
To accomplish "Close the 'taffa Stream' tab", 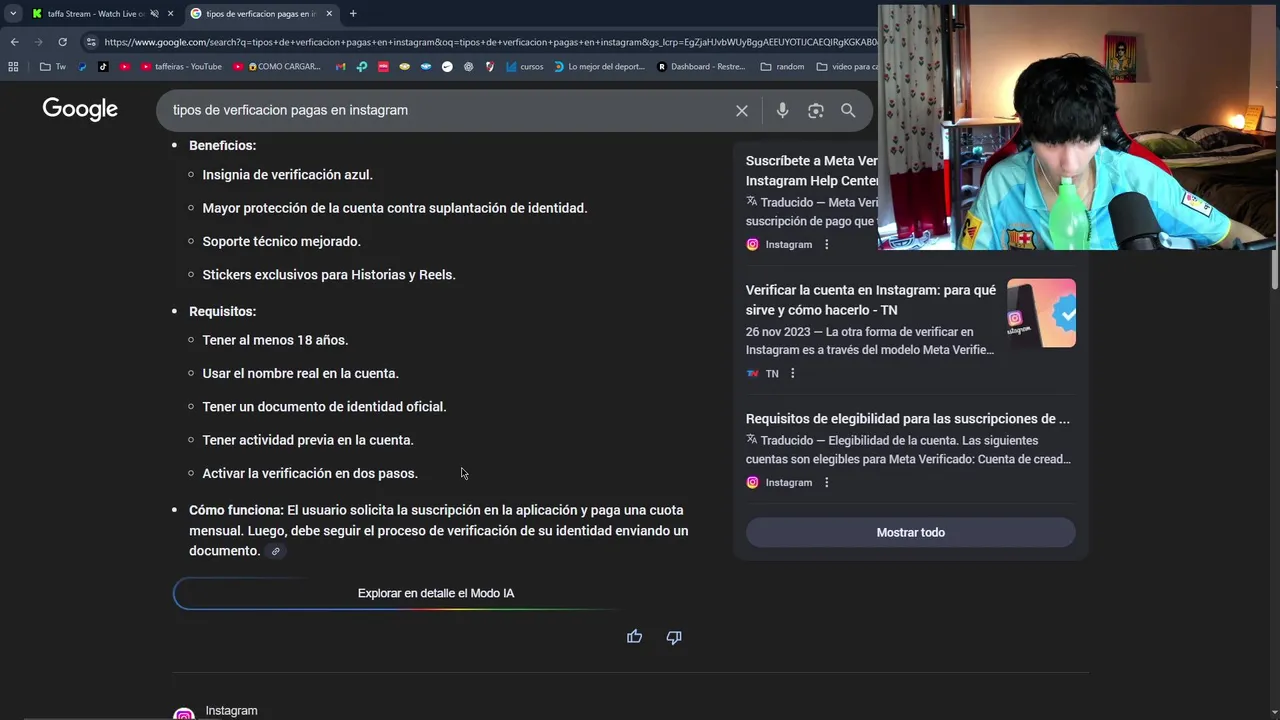I will [x=170, y=13].
